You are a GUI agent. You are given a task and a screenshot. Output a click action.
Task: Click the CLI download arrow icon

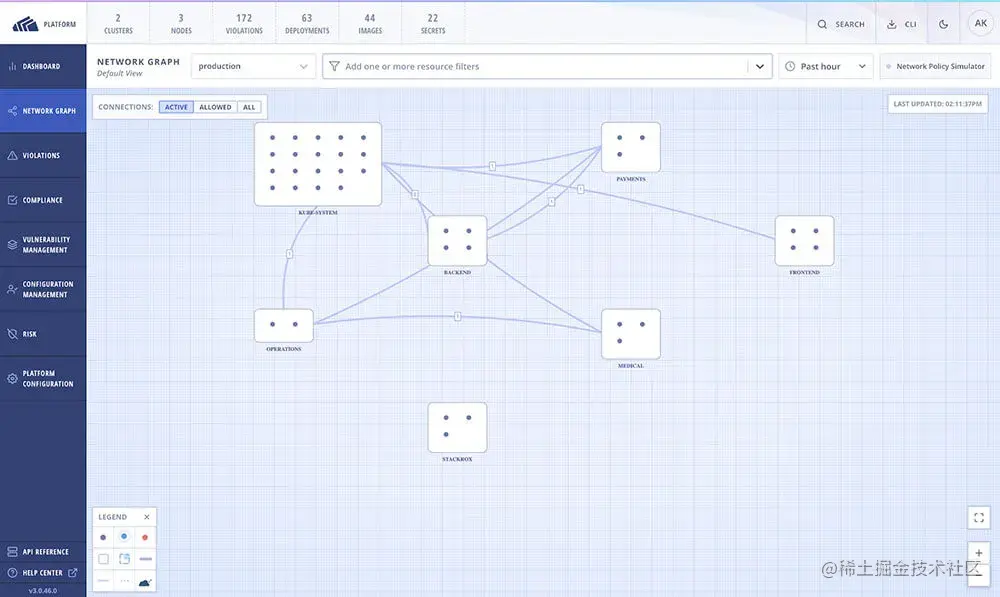click(892, 24)
